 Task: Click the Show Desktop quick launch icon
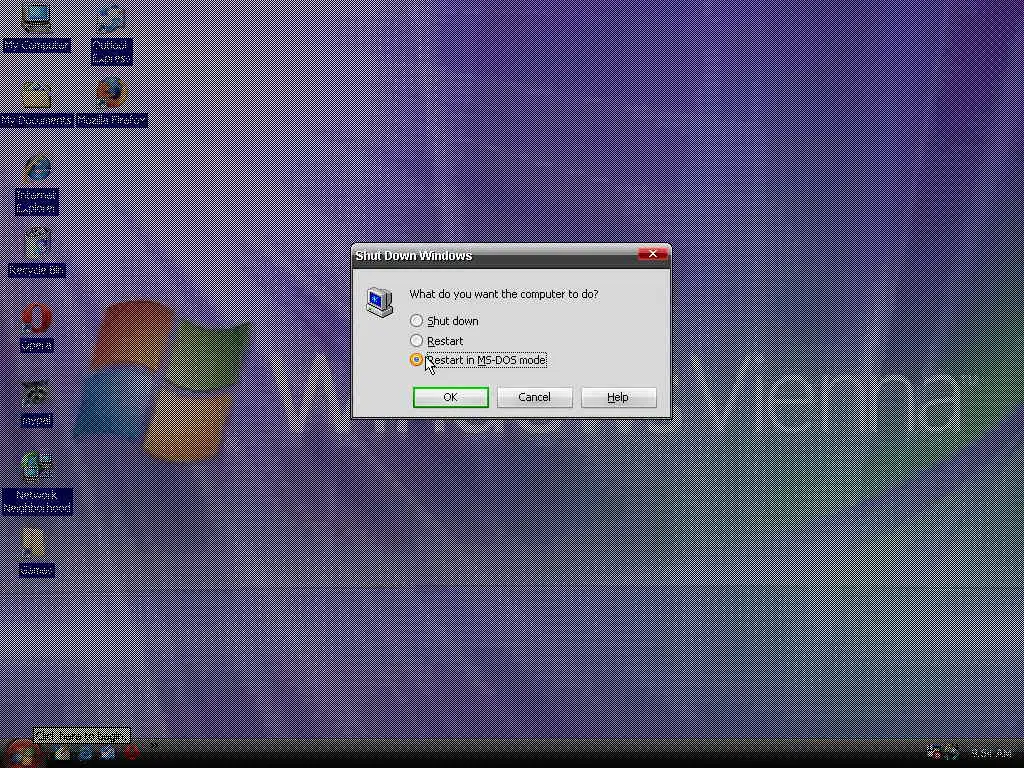point(63,754)
